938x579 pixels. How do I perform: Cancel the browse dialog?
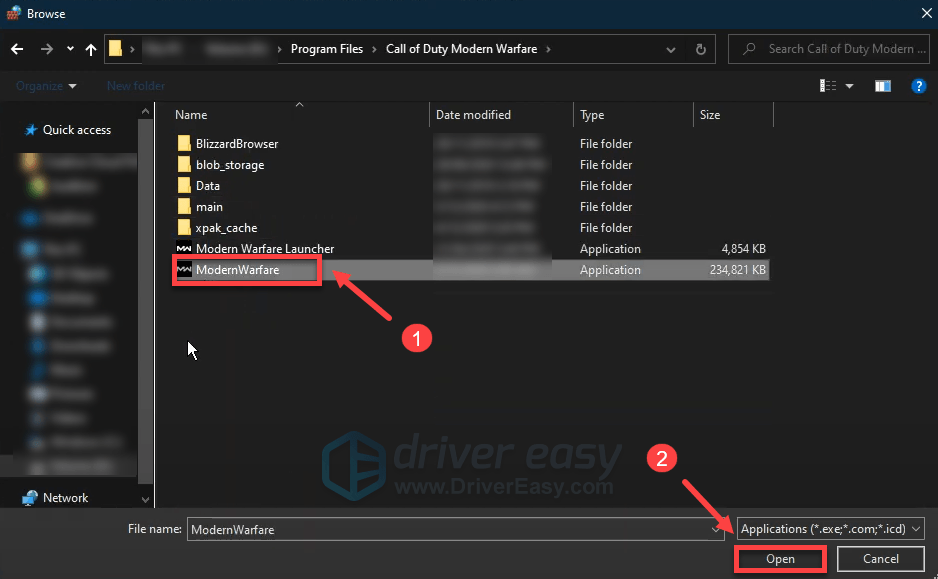tap(881, 559)
